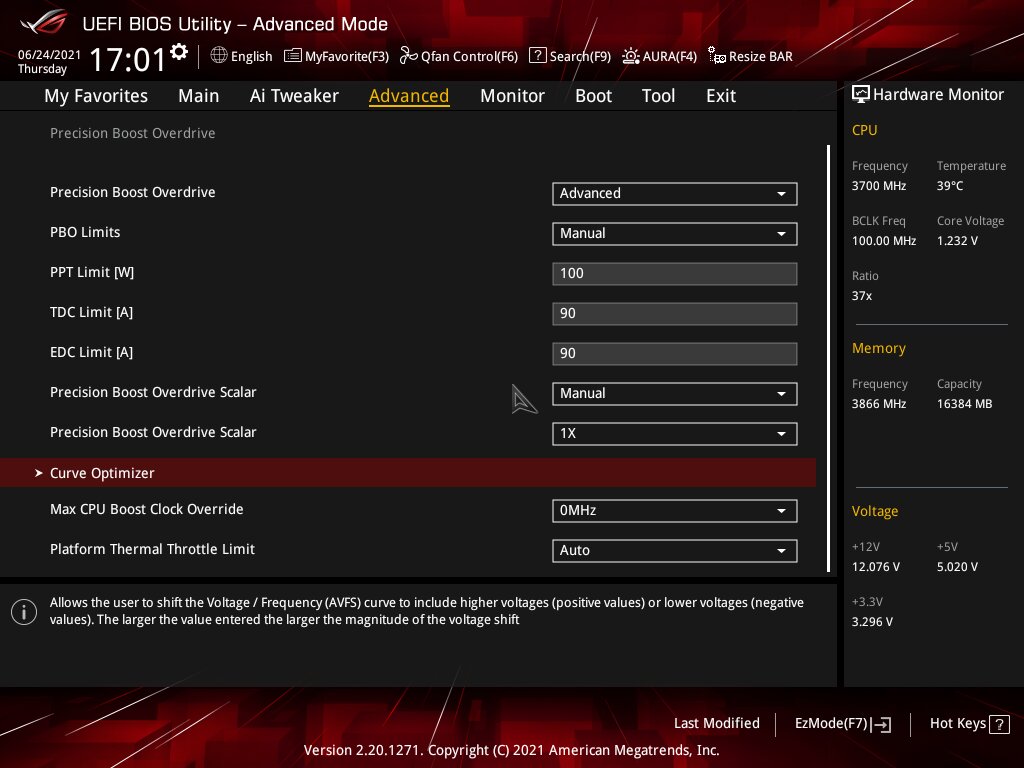
Task: Click the settings list vertical scrollbar
Action: coord(828,358)
